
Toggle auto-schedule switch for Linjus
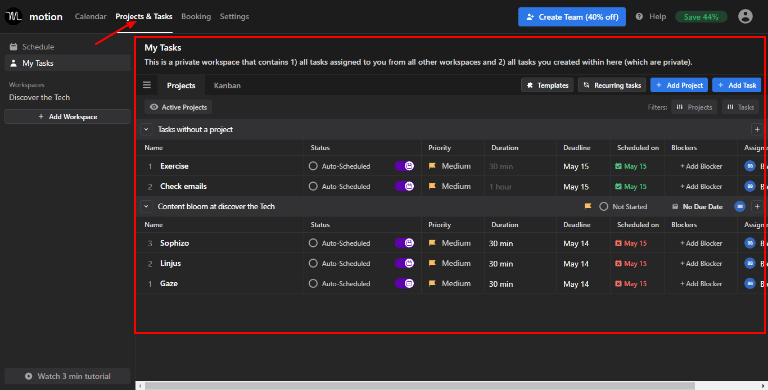tap(405, 263)
